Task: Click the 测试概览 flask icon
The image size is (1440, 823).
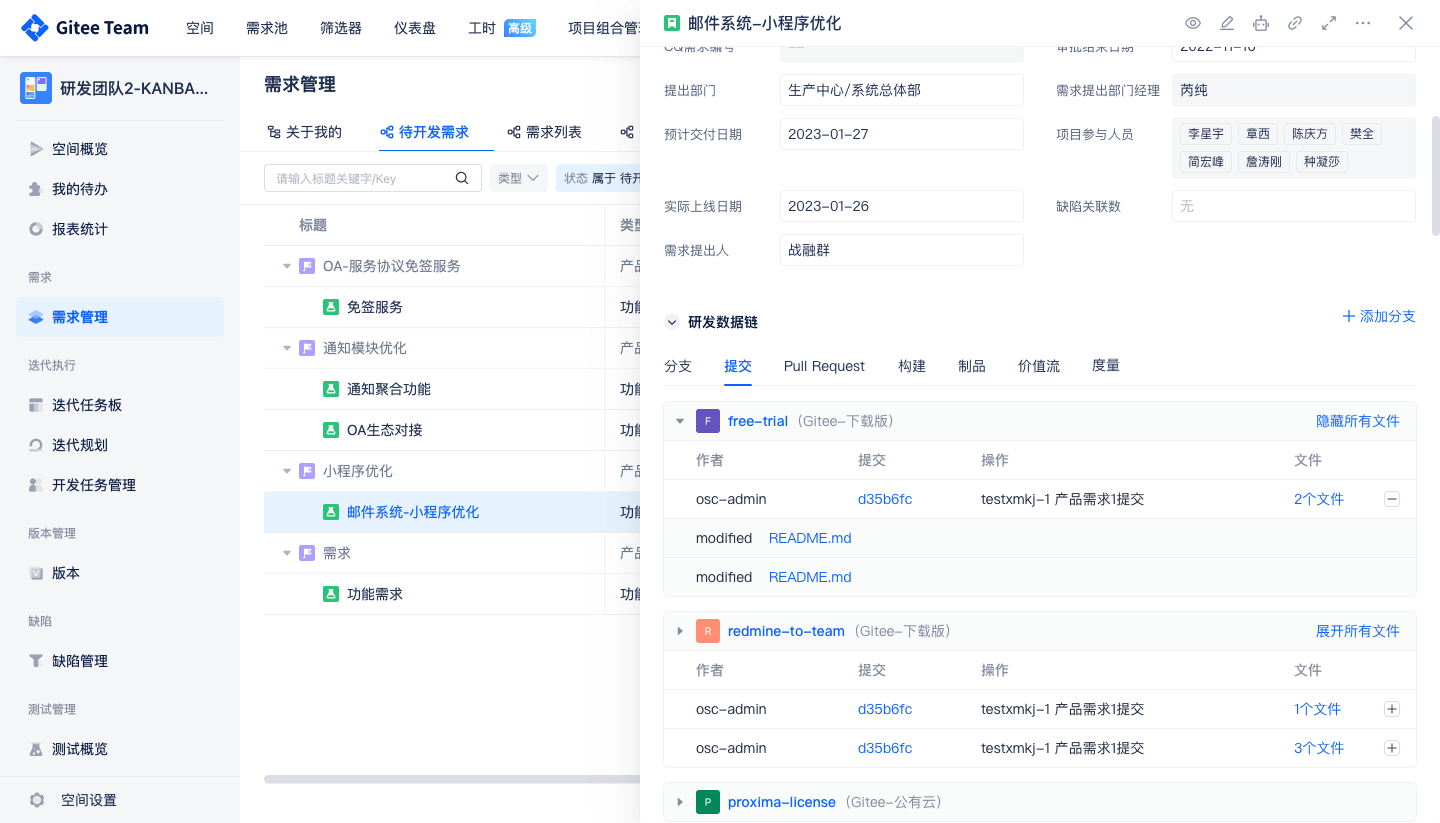Action: pyautogui.click(x=36, y=749)
